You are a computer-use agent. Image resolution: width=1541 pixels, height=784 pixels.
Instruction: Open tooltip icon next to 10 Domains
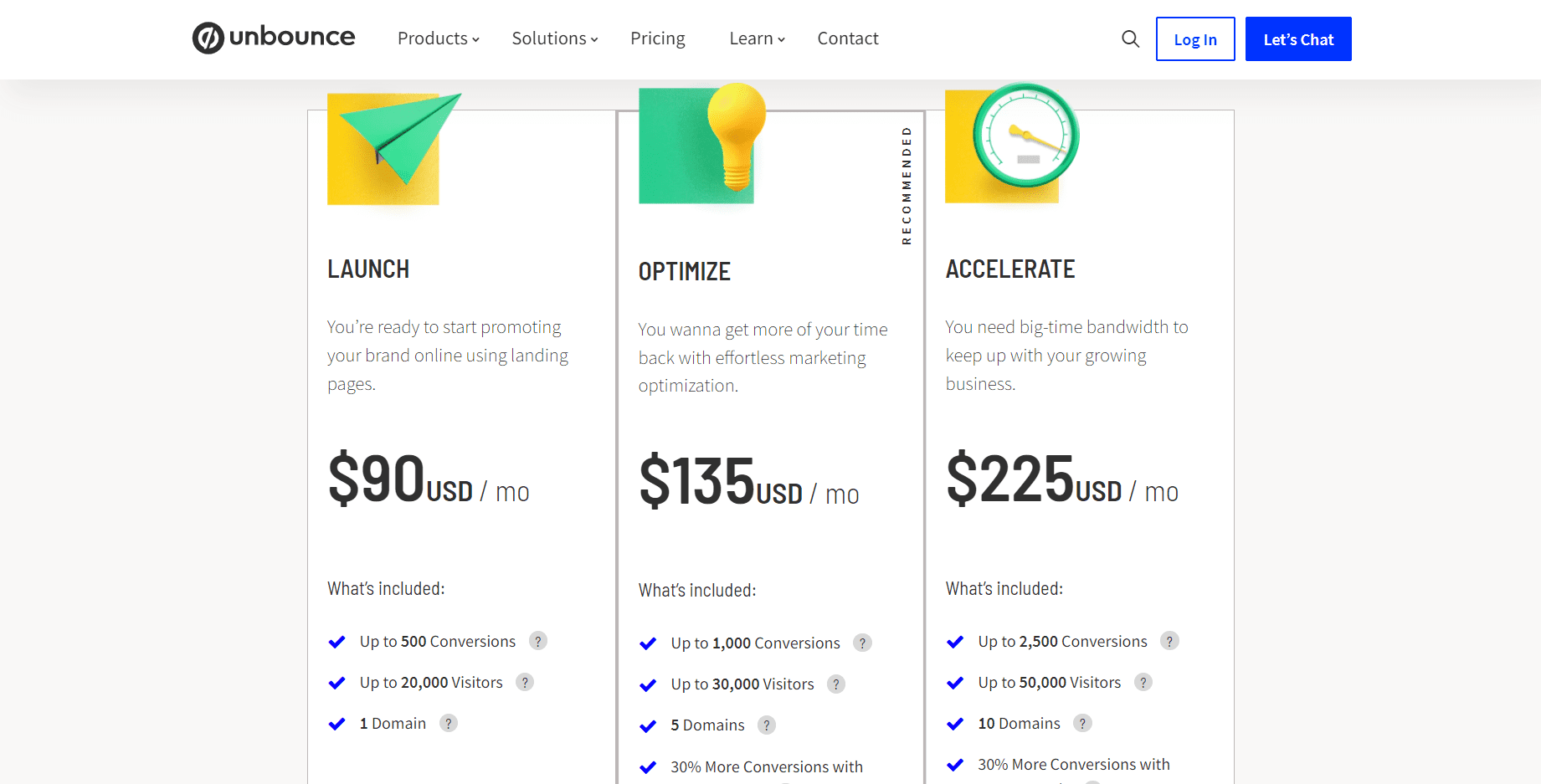tap(1082, 723)
